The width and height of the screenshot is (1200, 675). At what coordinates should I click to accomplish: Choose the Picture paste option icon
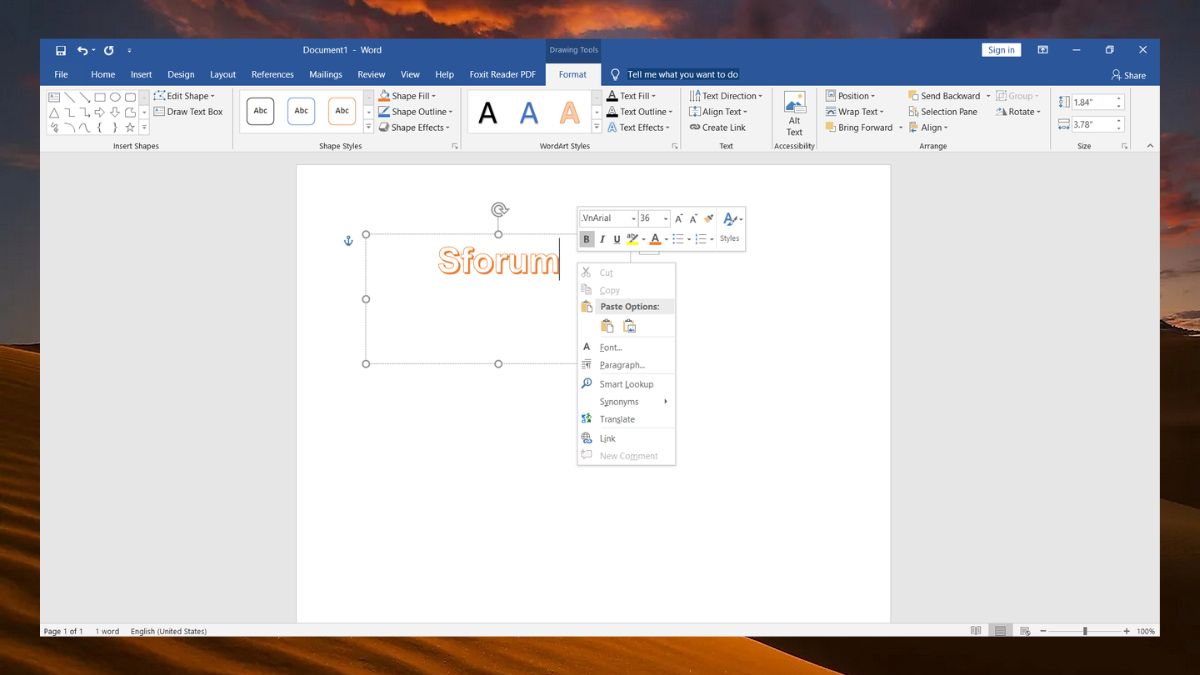629,326
